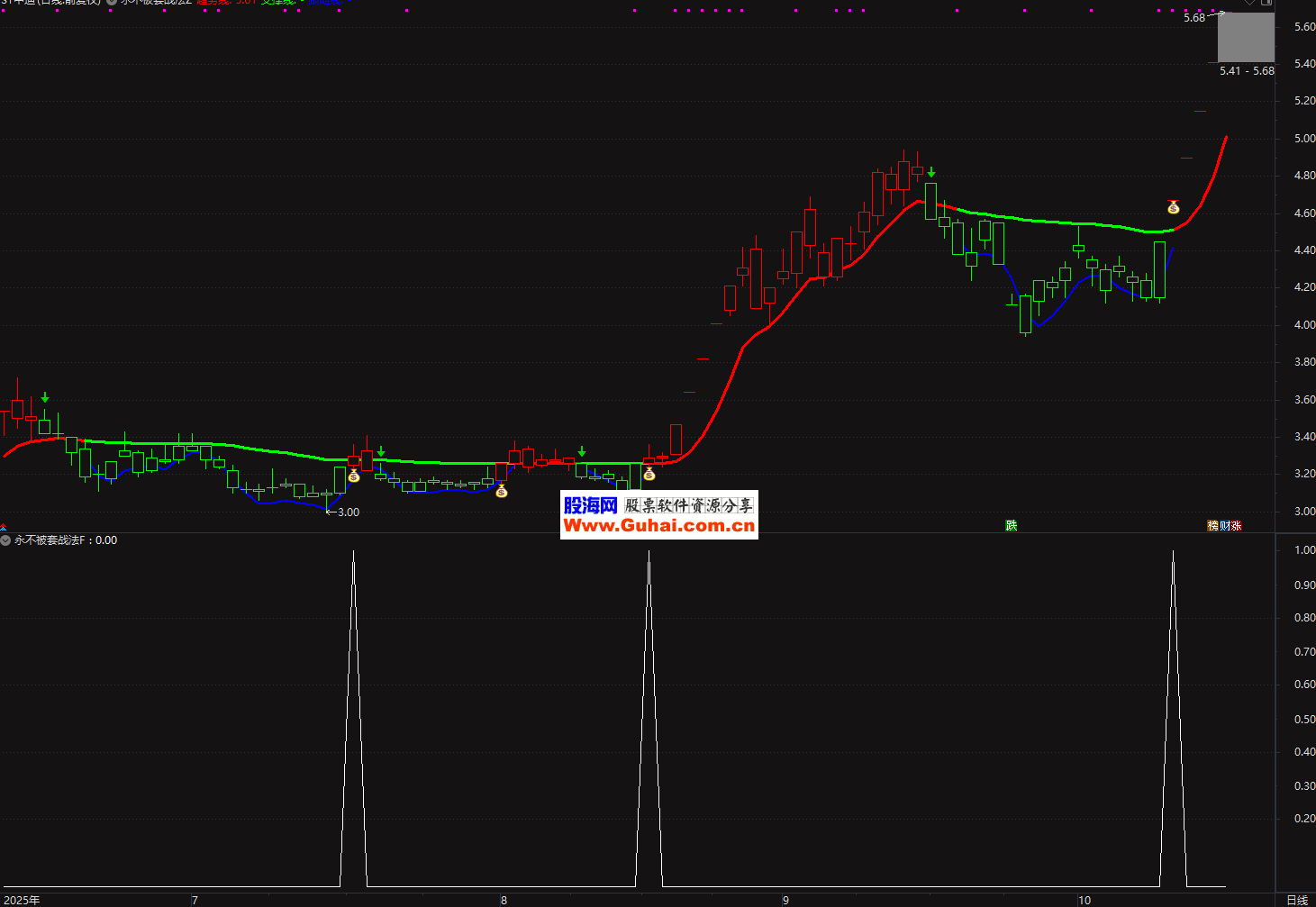Click the green sell arrow above mid-August candles
Viewport: 1316px width, 907px height.
582,451
